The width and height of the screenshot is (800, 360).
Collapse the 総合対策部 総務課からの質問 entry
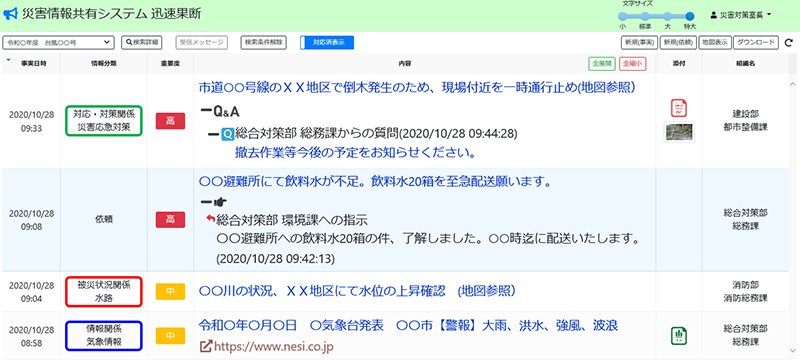point(214,135)
